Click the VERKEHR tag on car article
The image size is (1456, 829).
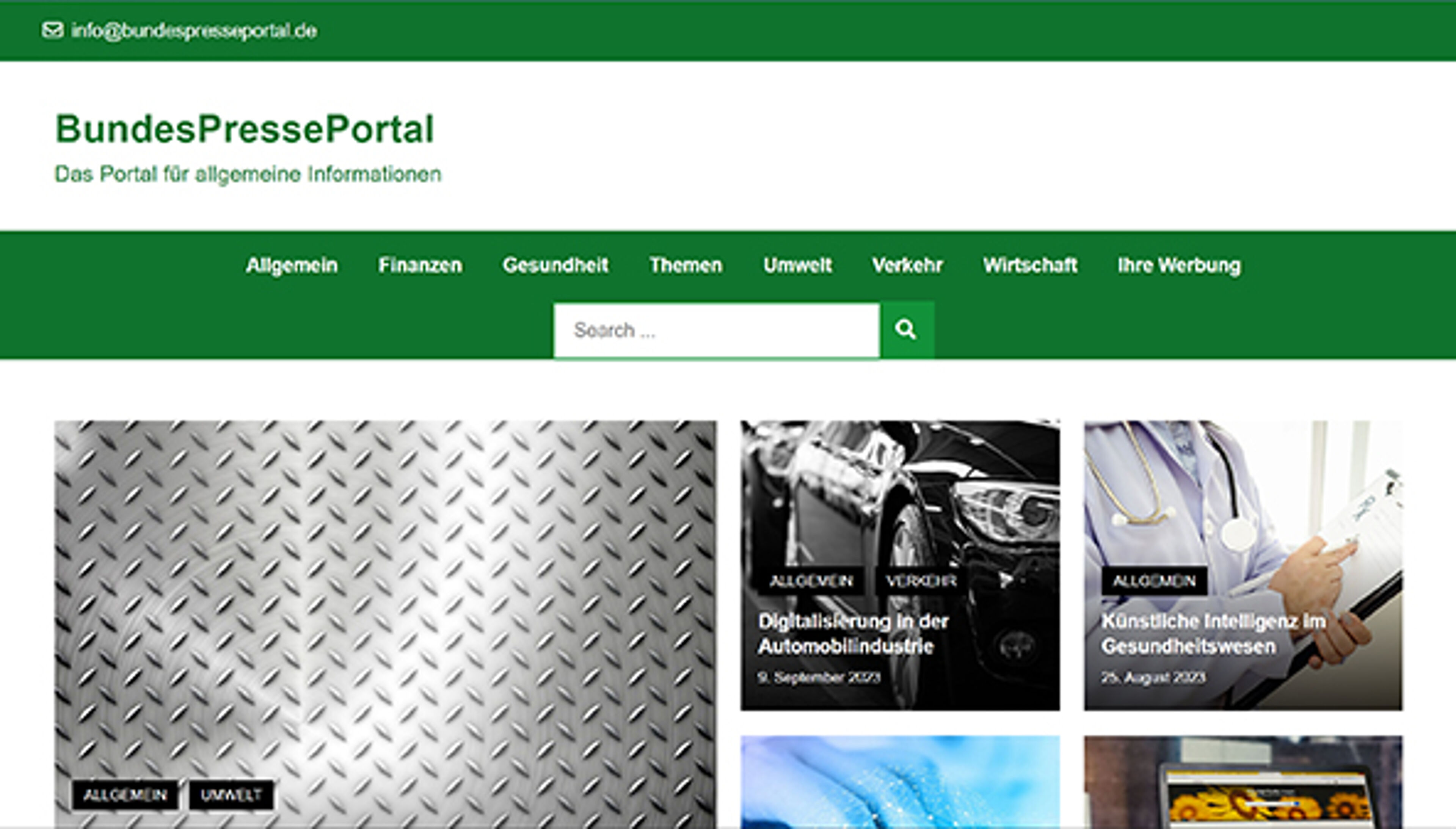click(920, 581)
